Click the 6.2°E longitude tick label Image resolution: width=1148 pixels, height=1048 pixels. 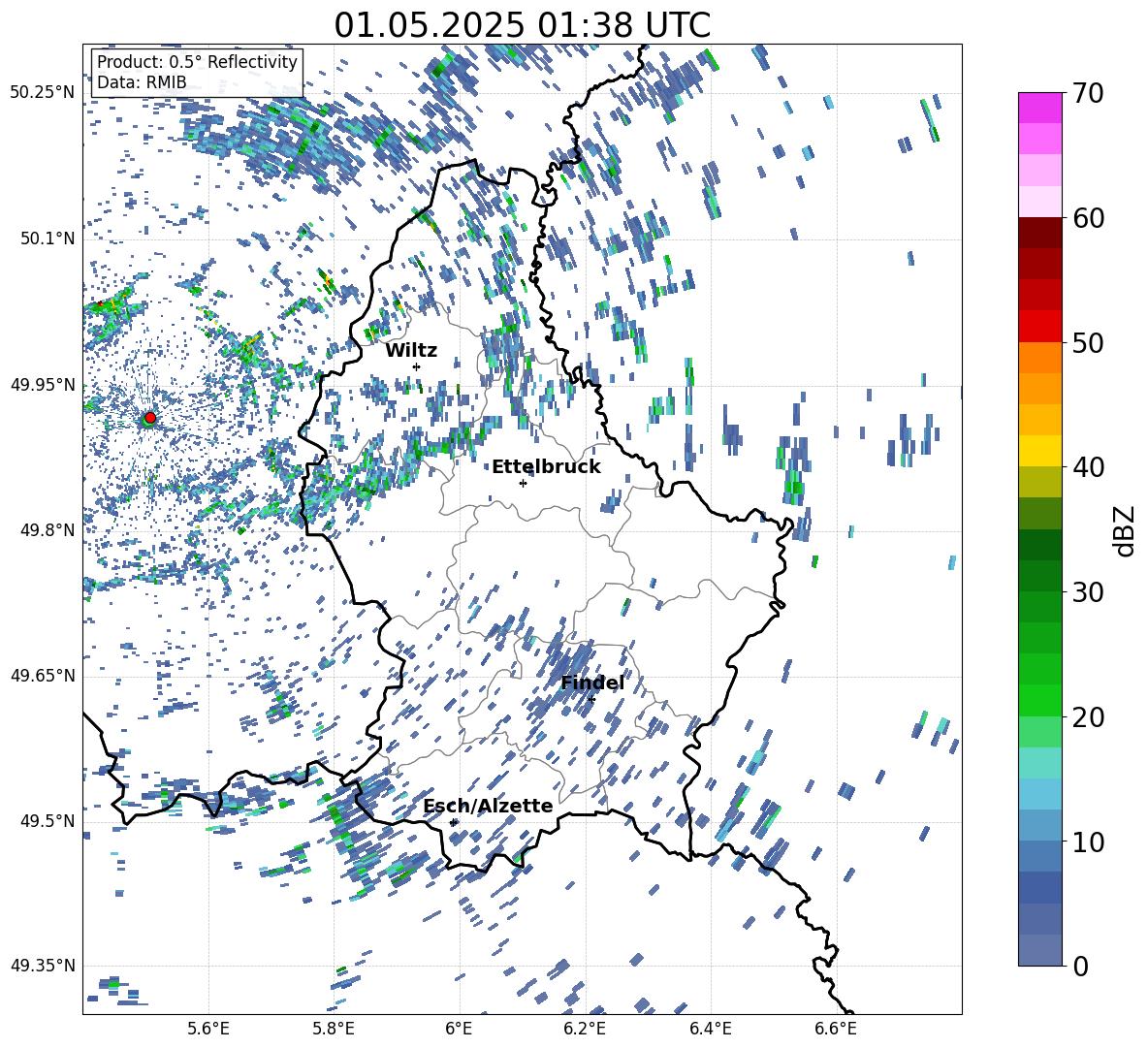coord(585,1029)
